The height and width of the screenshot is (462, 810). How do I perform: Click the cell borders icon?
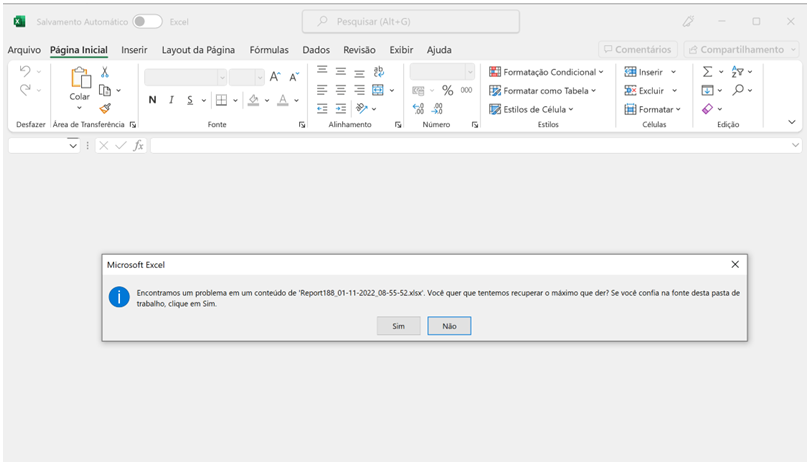[222, 100]
